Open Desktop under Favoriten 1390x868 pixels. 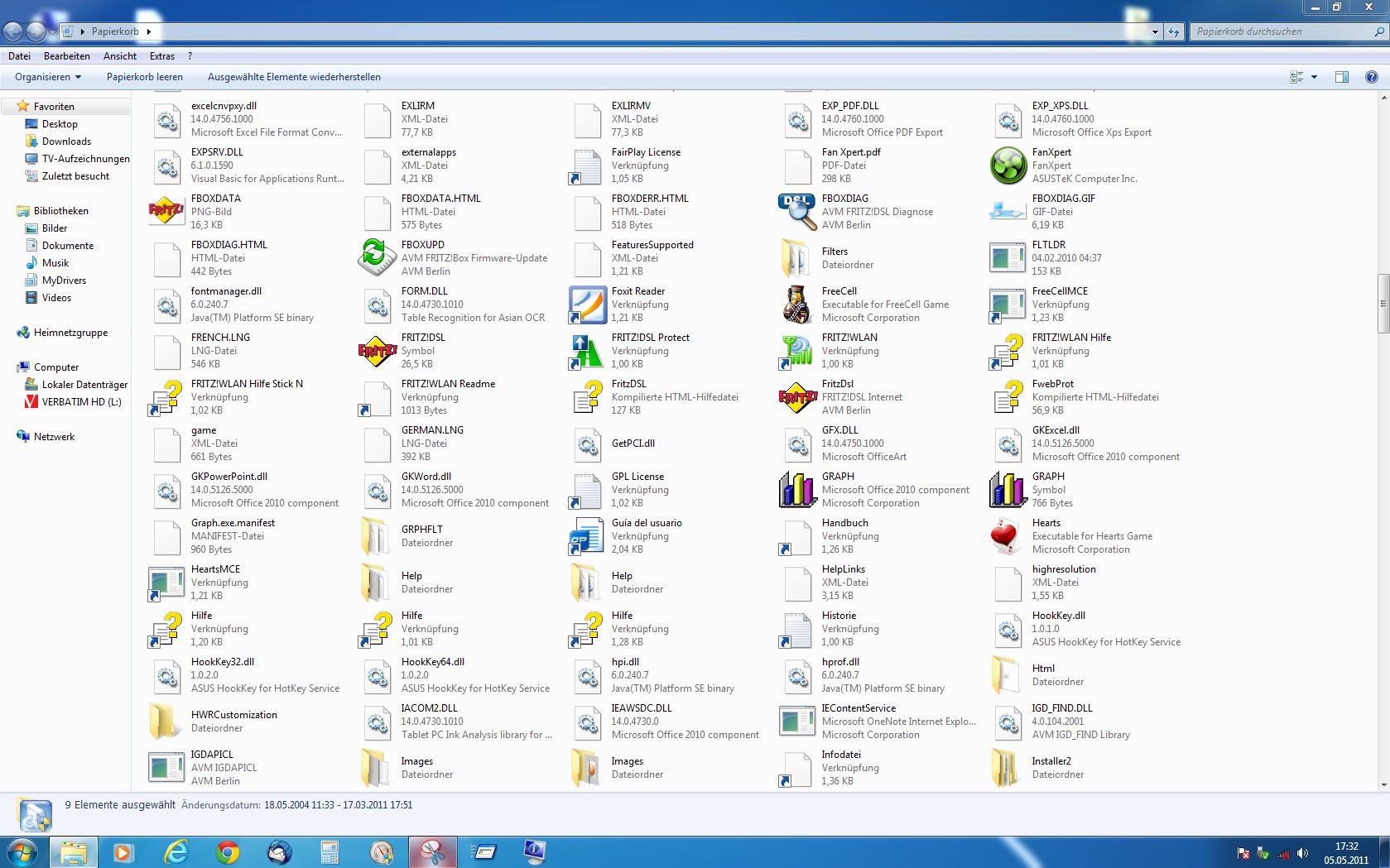pos(60,124)
